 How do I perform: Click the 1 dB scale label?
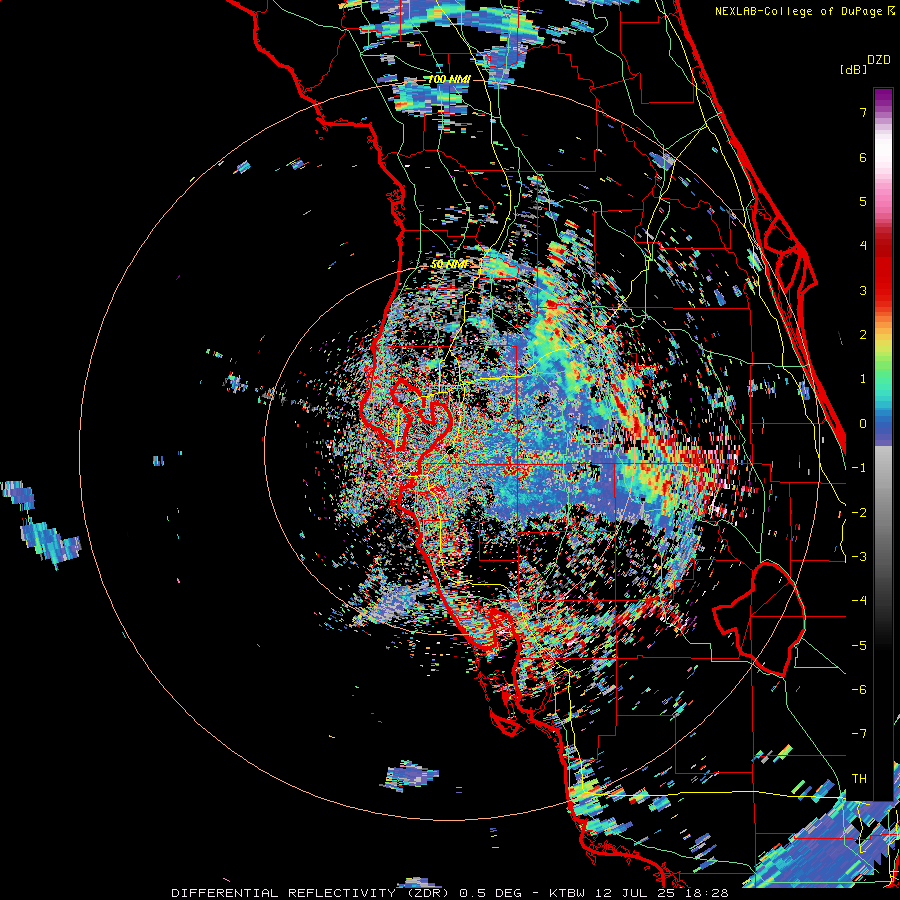pos(863,379)
